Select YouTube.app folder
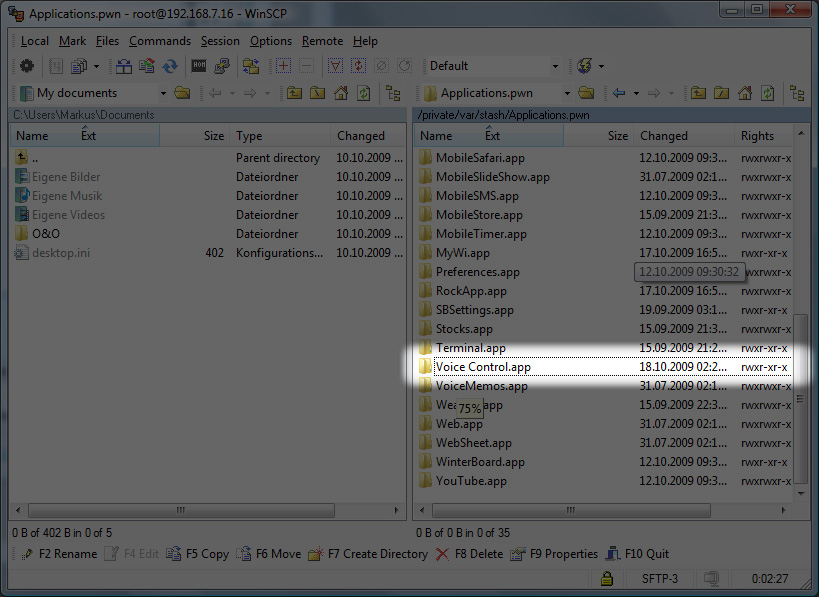Image resolution: width=819 pixels, height=597 pixels. coord(604,481)
